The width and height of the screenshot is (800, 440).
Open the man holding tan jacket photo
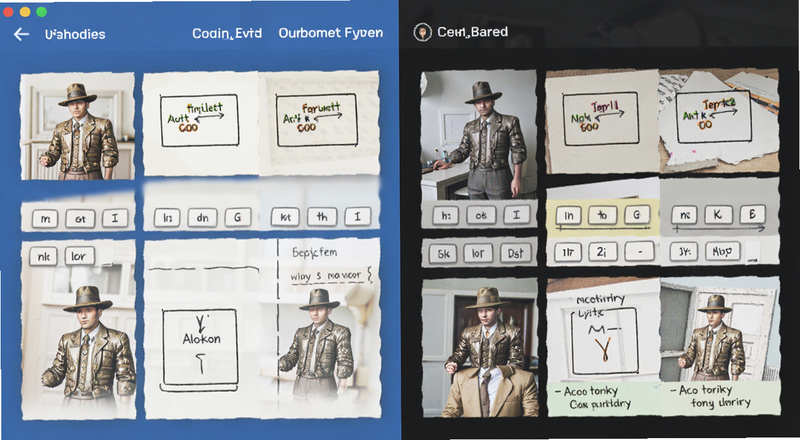[x=479, y=347]
